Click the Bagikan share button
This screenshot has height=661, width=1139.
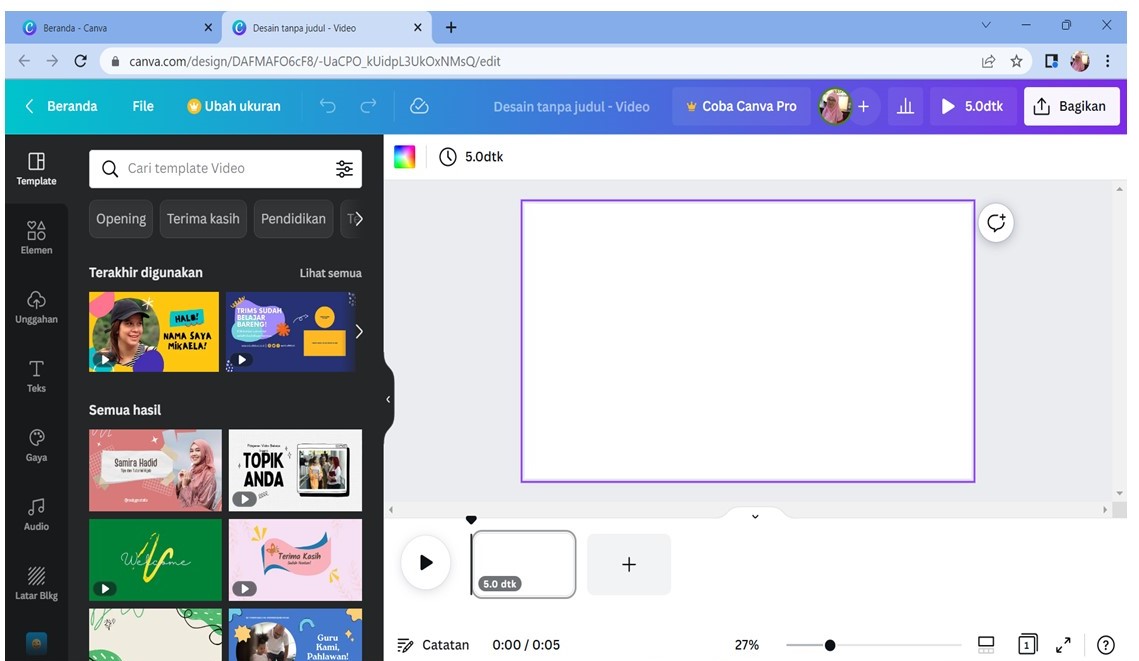tap(1070, 106)
